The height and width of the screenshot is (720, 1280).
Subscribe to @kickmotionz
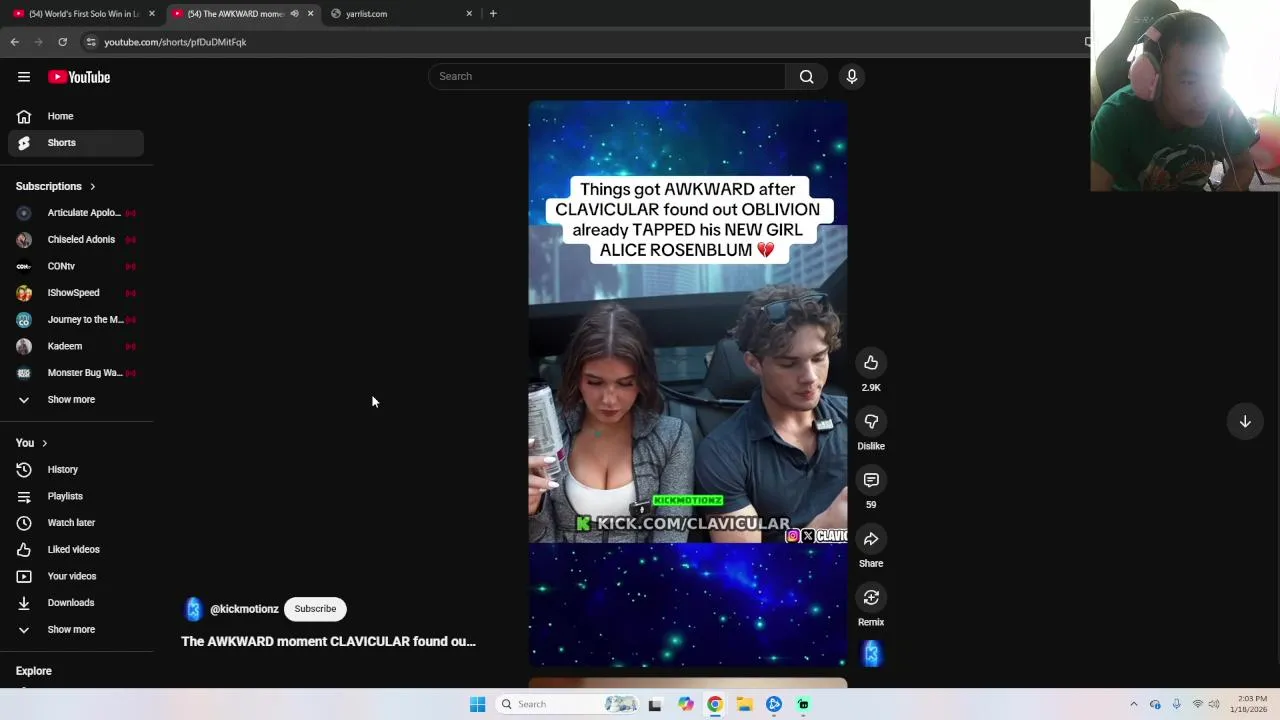(315, 609)
